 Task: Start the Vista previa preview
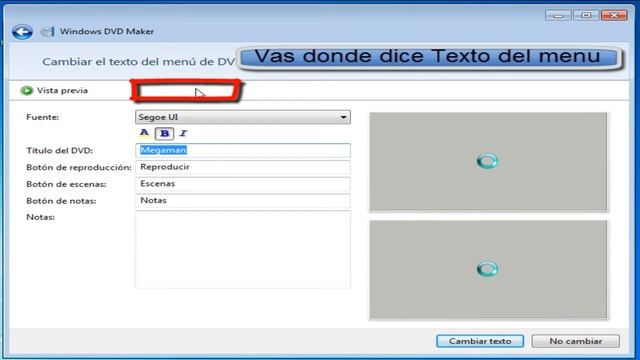[x=54, y=91]
